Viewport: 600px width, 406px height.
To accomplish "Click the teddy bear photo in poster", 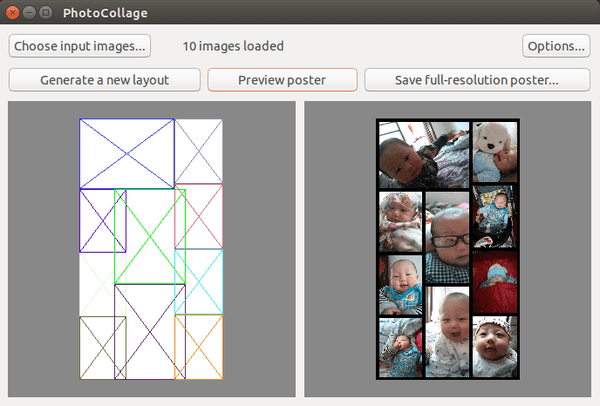I will (495, 152).
